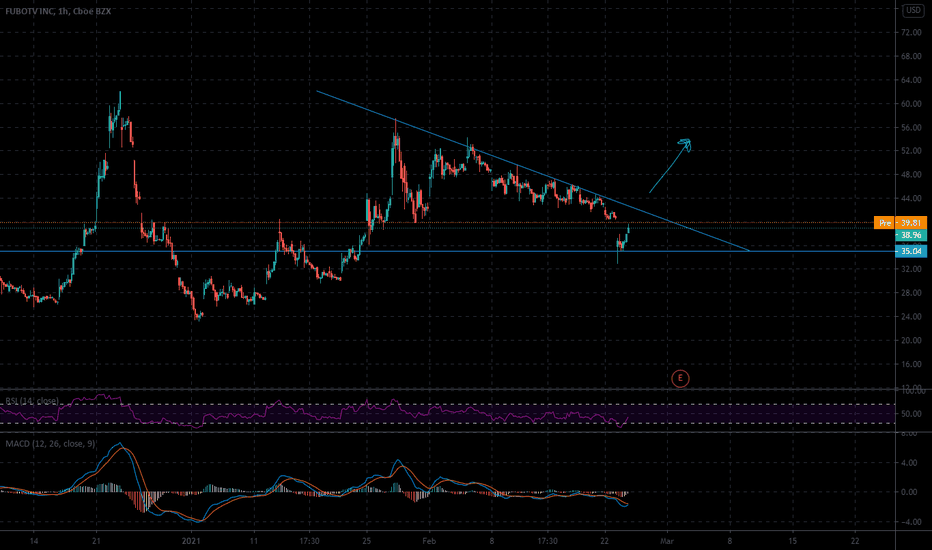932x550 pixels.
Task: Click the 48.00 price axis label
Action: pyautogui.click(x=911, y=175)
